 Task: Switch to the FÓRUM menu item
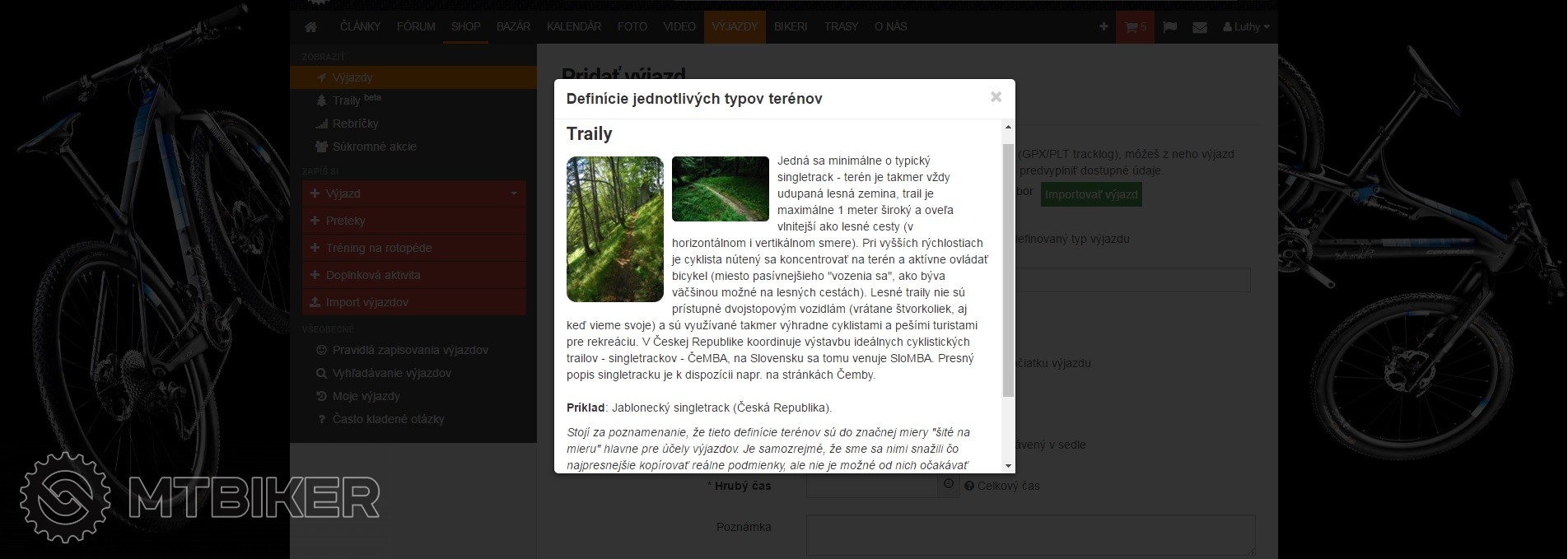416,27
